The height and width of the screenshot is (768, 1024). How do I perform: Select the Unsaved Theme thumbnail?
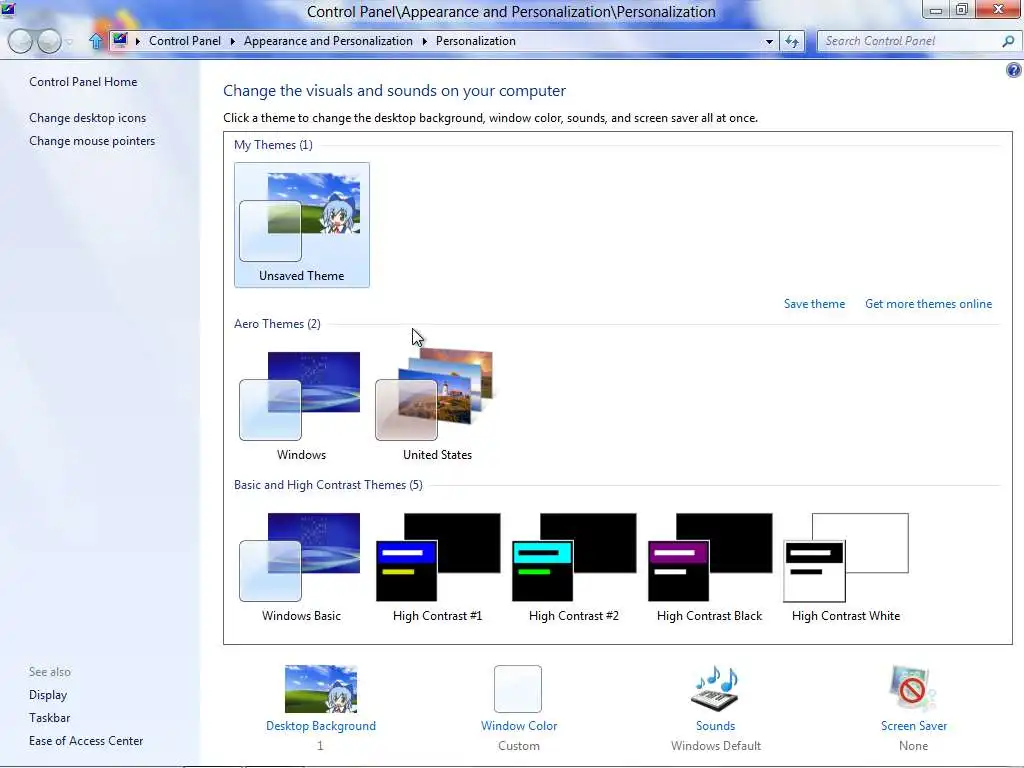pos(301,225)
